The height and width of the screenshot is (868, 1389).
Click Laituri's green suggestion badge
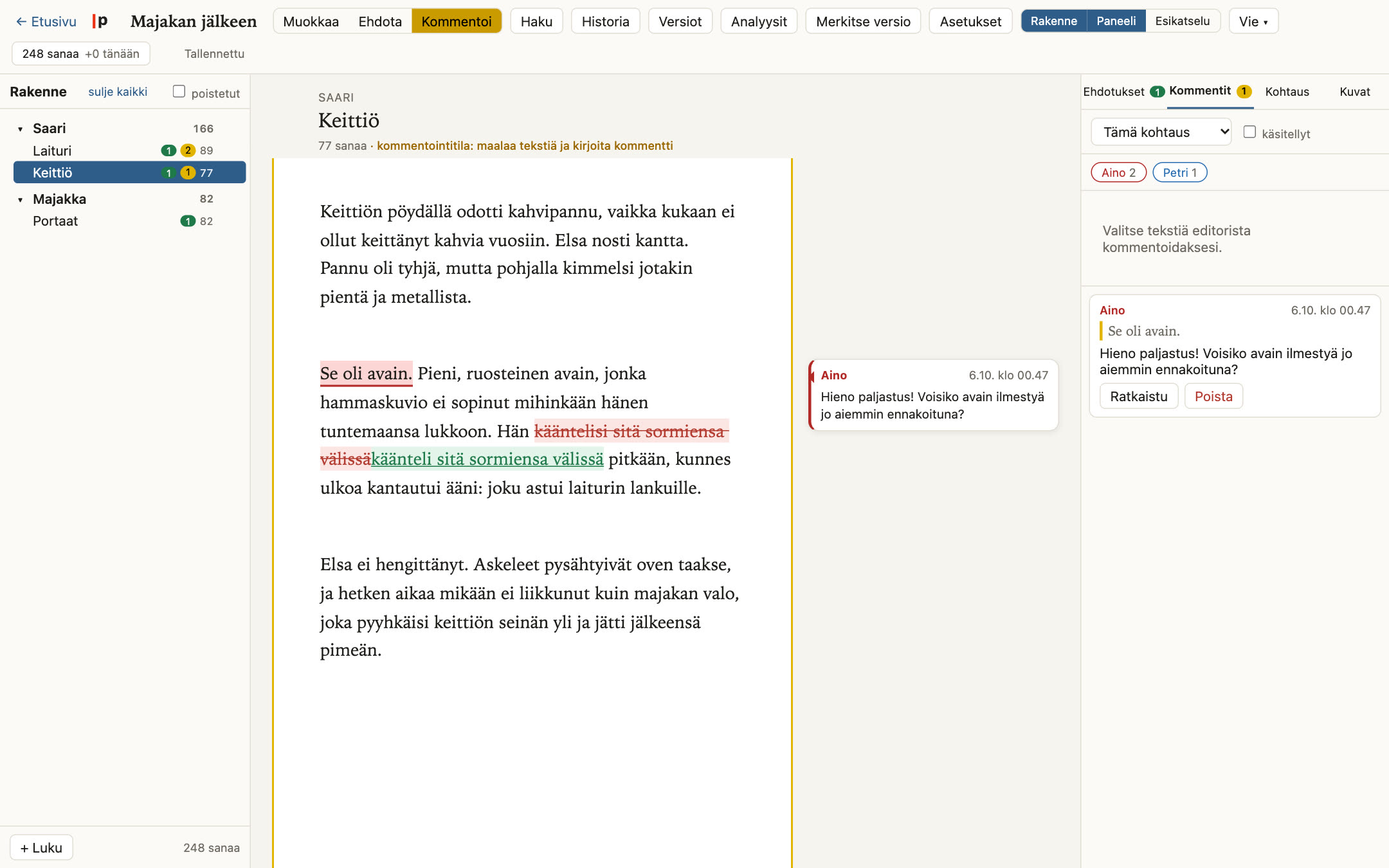[168, 150]
